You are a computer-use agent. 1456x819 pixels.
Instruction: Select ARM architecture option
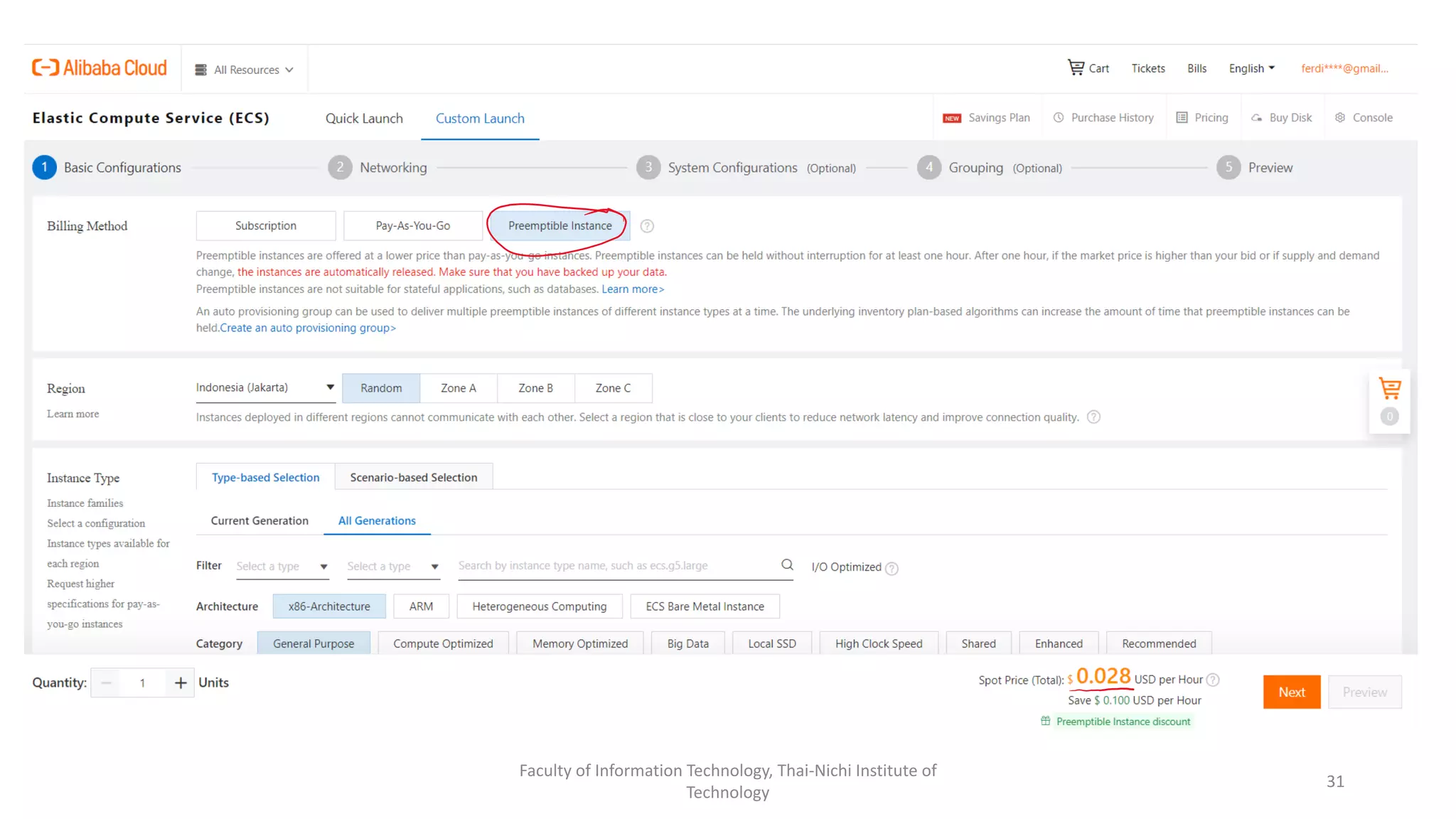pyautogui.click(x=421, y=606)
